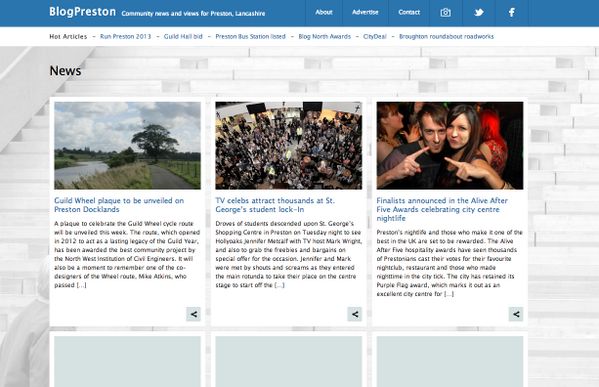Open Run Preston 2013 hot article
Screen dimensions: 599x387
[125, 37]
